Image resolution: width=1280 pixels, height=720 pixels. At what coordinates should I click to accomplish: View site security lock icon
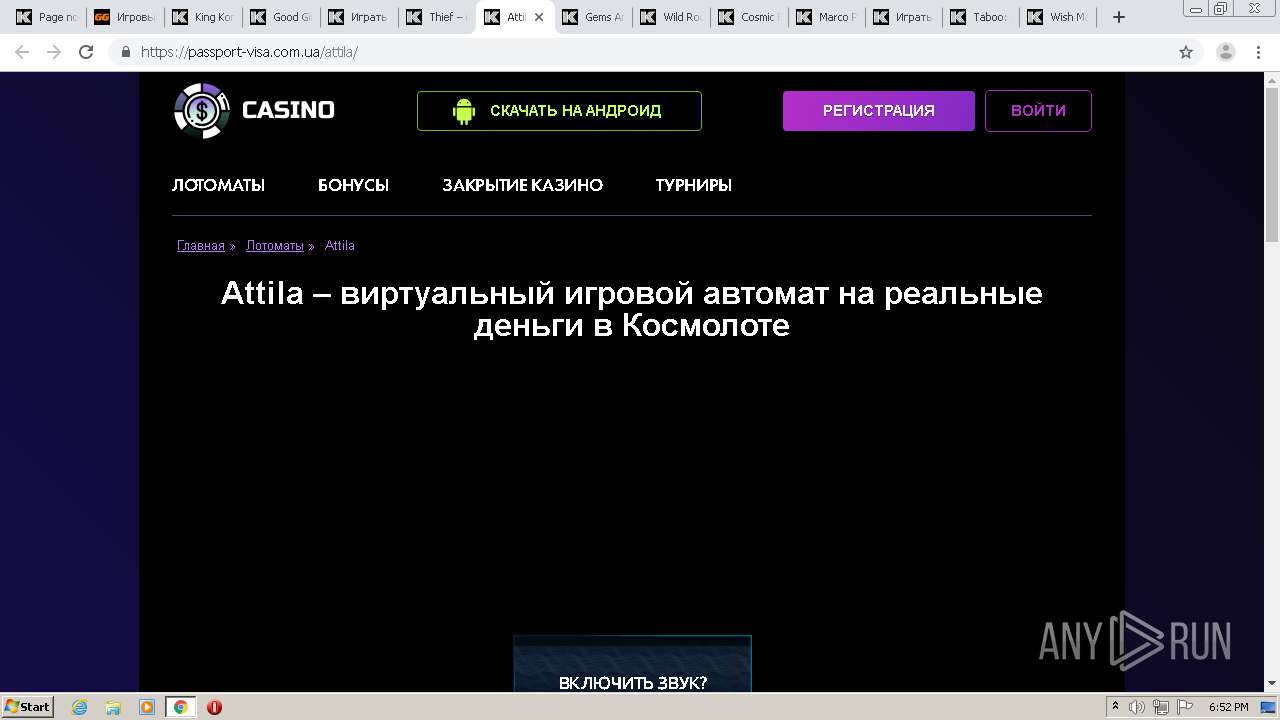pyautogui.click(x=126, y=52)
